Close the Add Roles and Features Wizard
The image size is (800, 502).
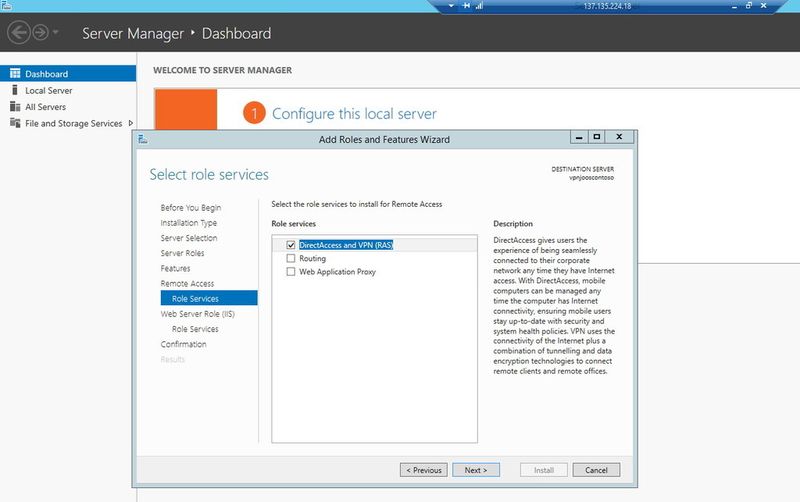pos(619,137)
